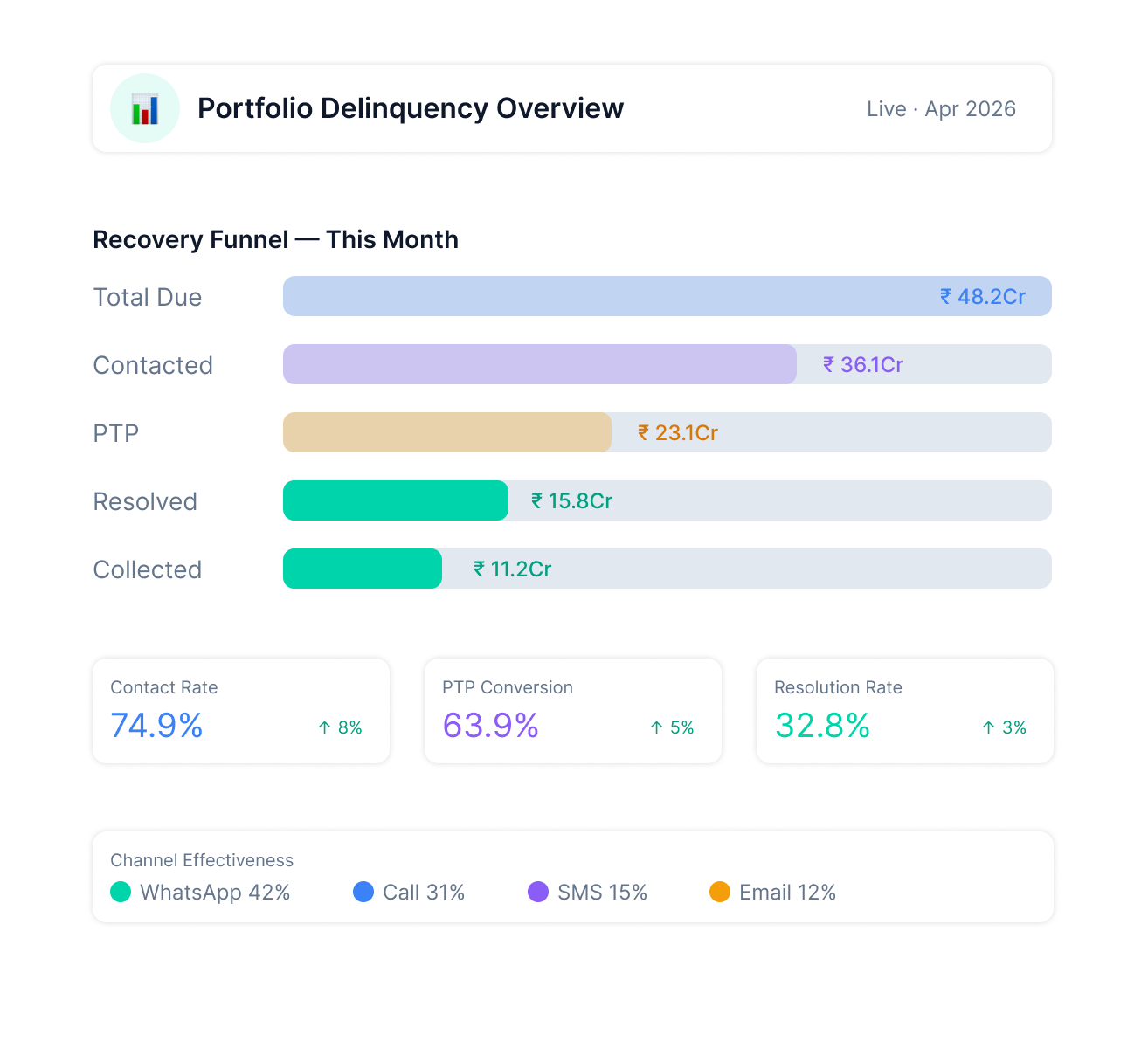Click the green Resolved progress bar
Screen dimensions: 1148x1055
[395, 500]
